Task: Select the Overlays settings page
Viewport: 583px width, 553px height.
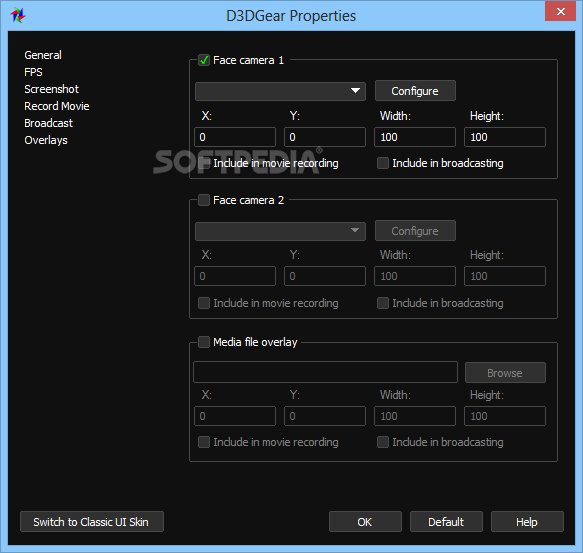Action: click(x=46, y=140)
